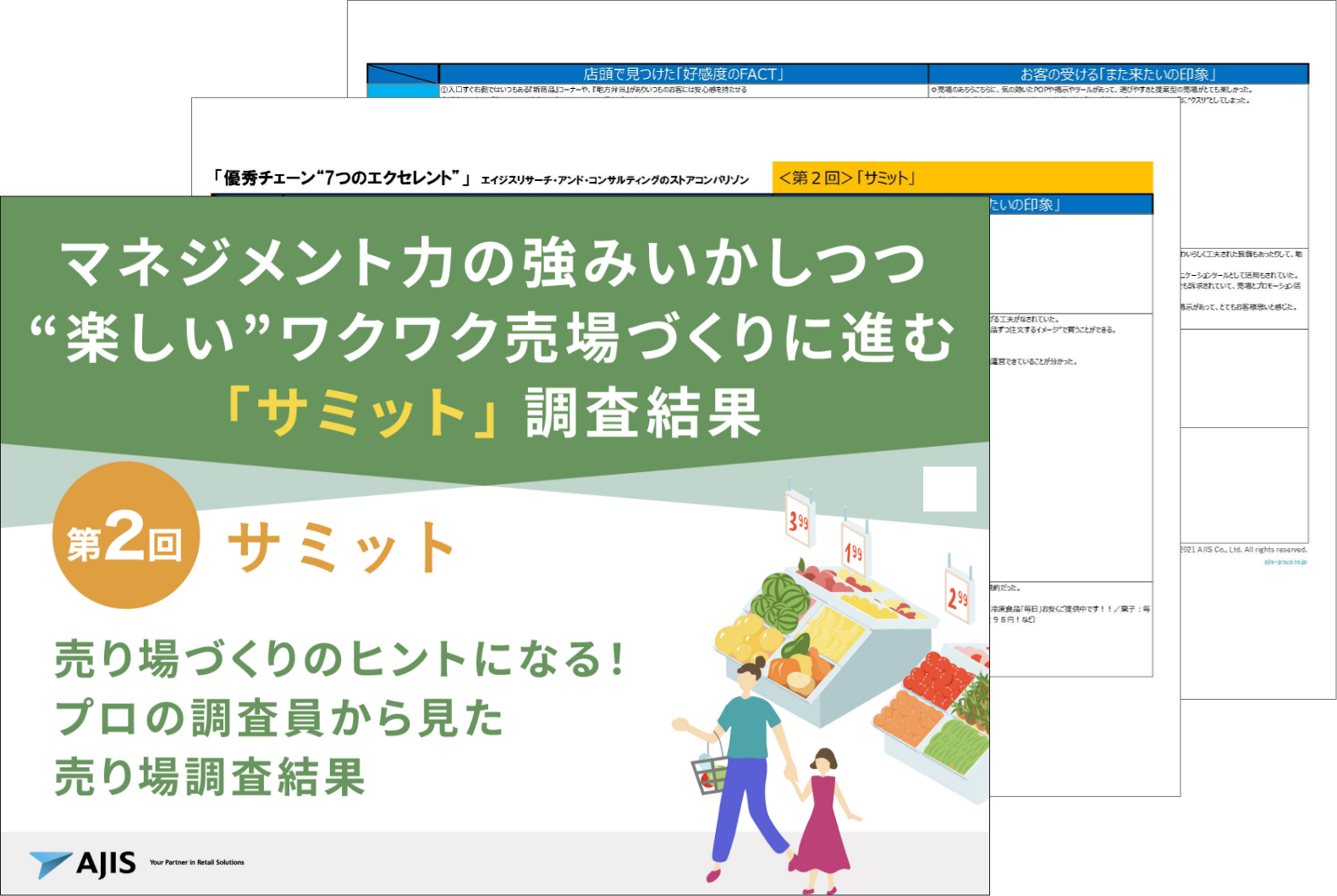Open the ajis-group.co.jp link
The width and height of the screenshot is (1337, 896).
pyautogui.click(x=1285, y=562)
